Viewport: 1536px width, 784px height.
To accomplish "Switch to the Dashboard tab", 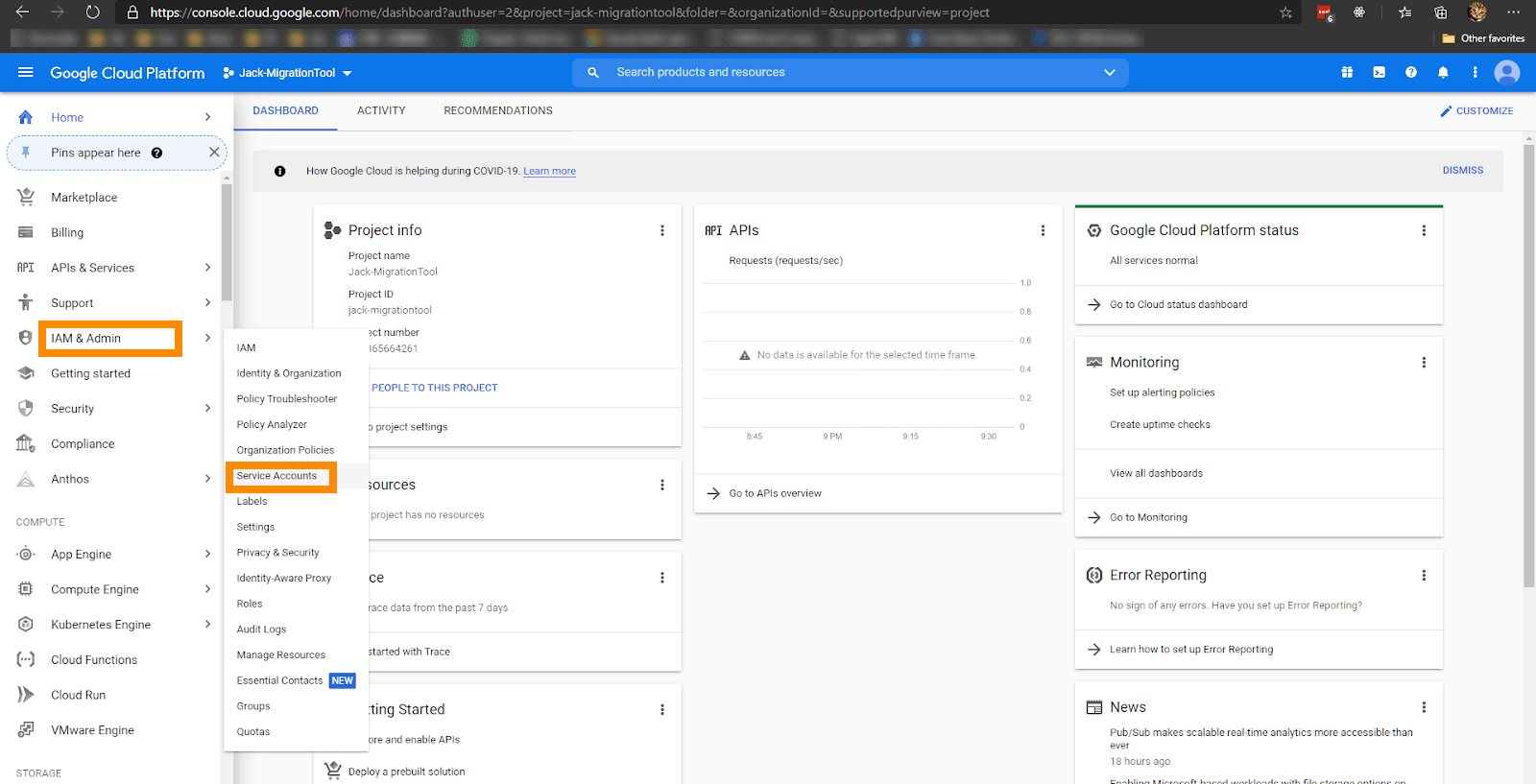I will pyautogui.click(x=285, y=111).
